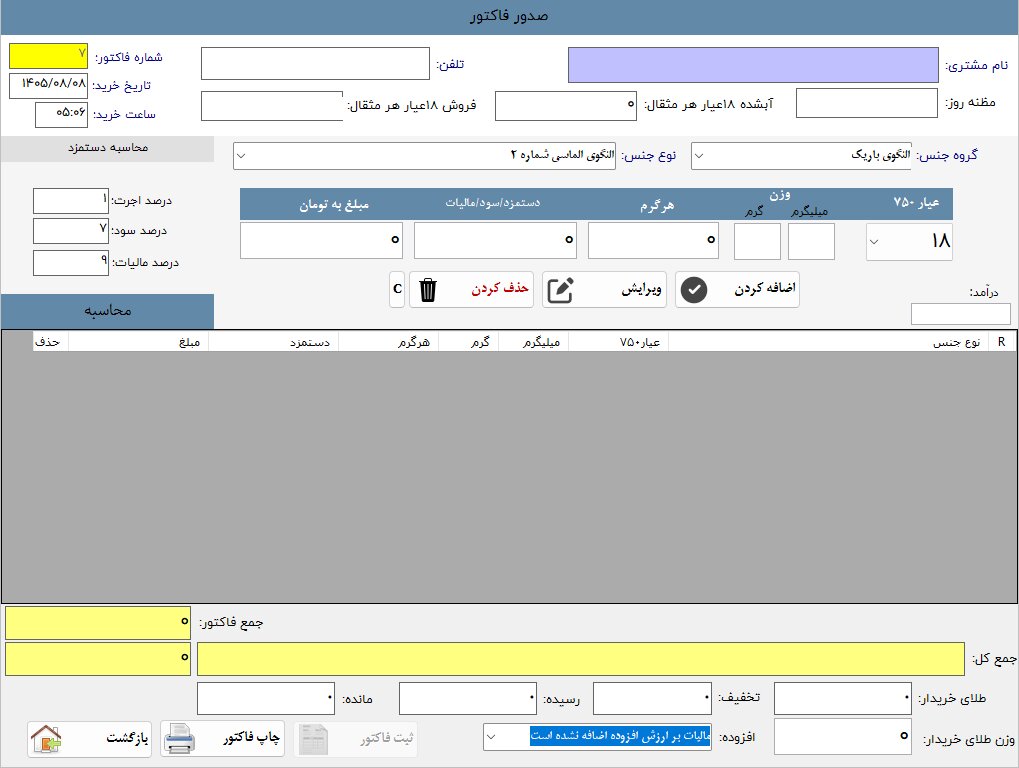Screen dimensions: 1019x768
Task: Click the تاریخ خرید date field
Action: [x=48, y=86]
